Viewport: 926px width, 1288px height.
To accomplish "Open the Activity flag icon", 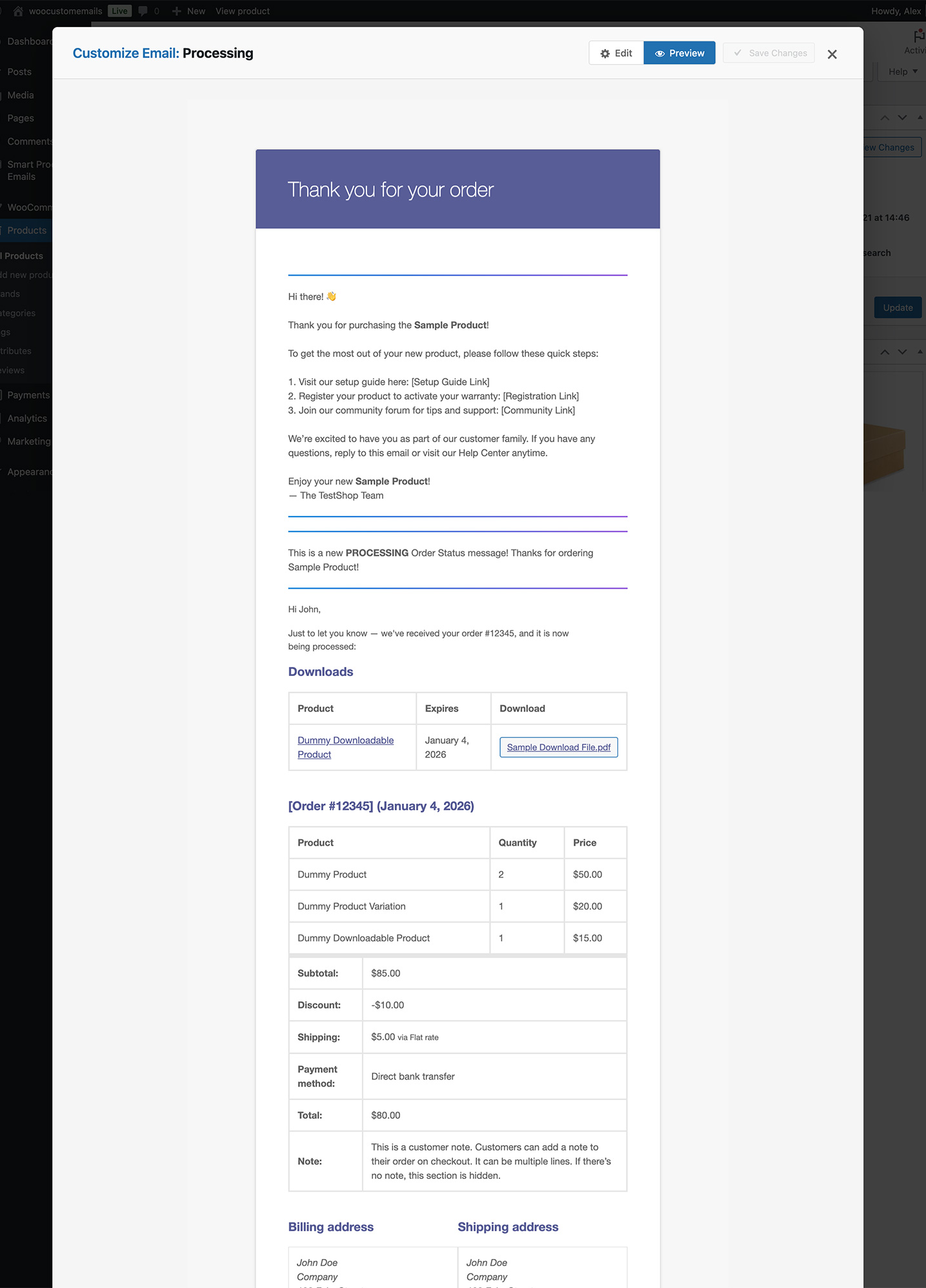I will (918, 37).
